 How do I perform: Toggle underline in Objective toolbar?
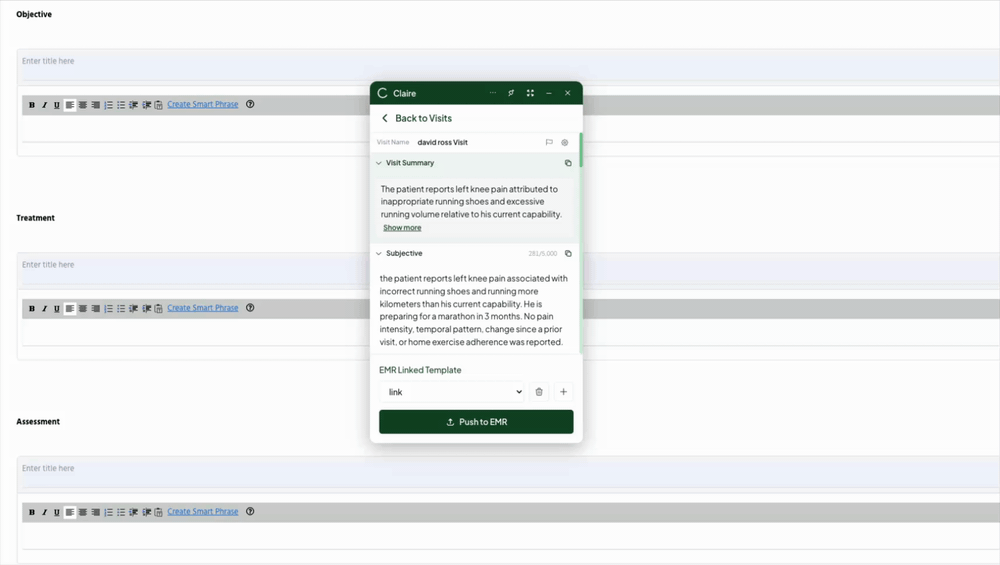click(57, 105)
